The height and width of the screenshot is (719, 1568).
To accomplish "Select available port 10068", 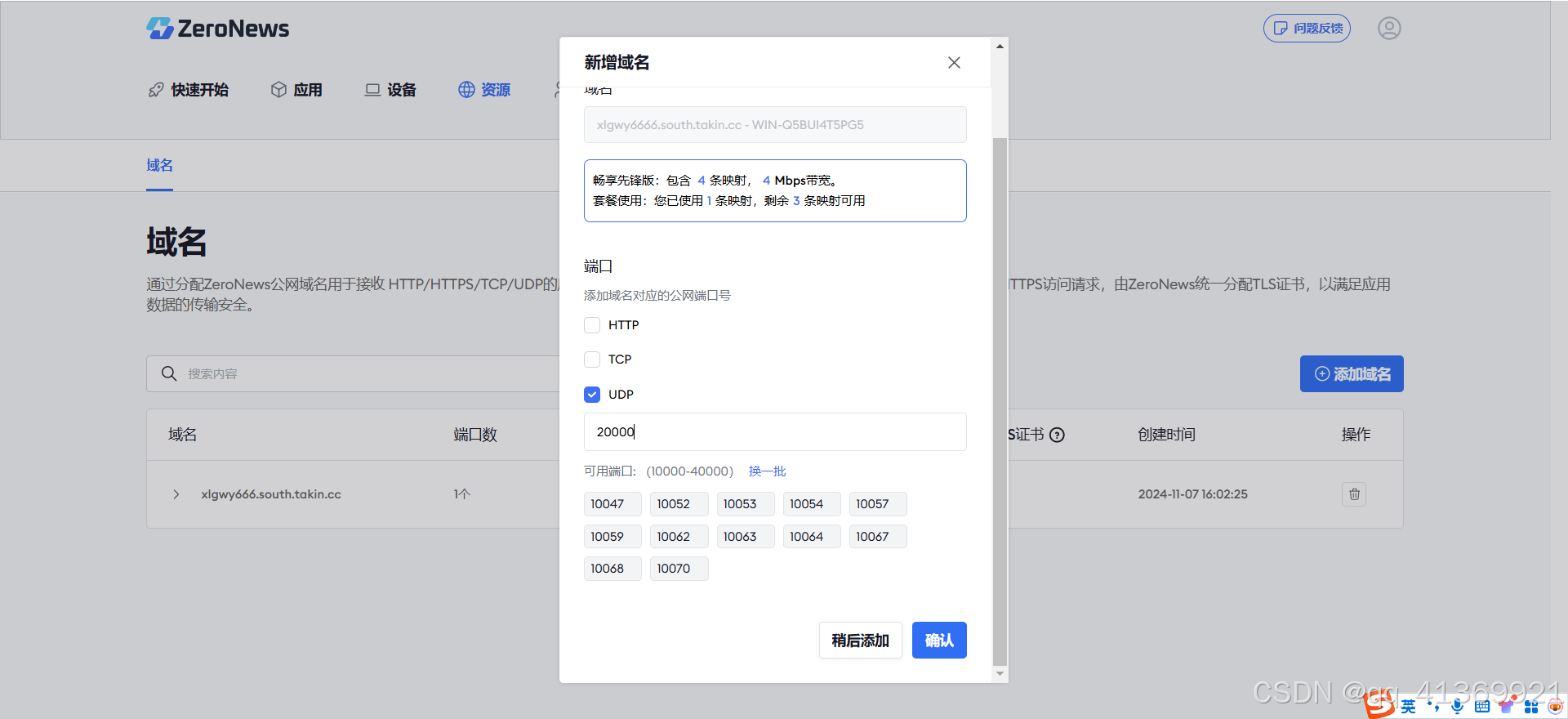I will [612, 569].
